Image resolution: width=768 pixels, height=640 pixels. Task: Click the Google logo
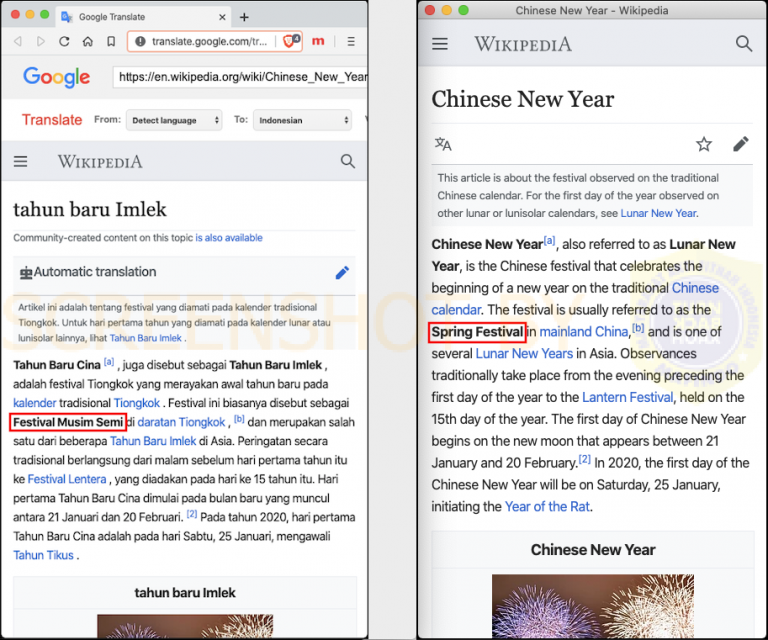56,77
